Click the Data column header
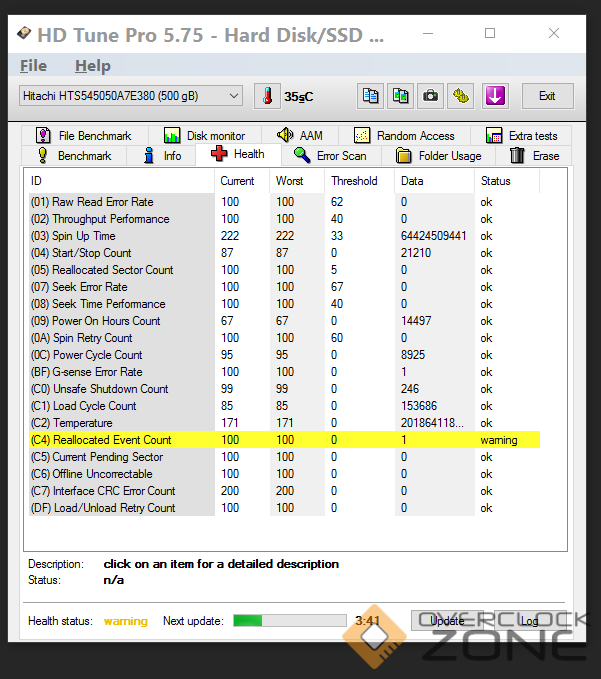This screenshot has height=679, width=601. (x=434, y=181)
